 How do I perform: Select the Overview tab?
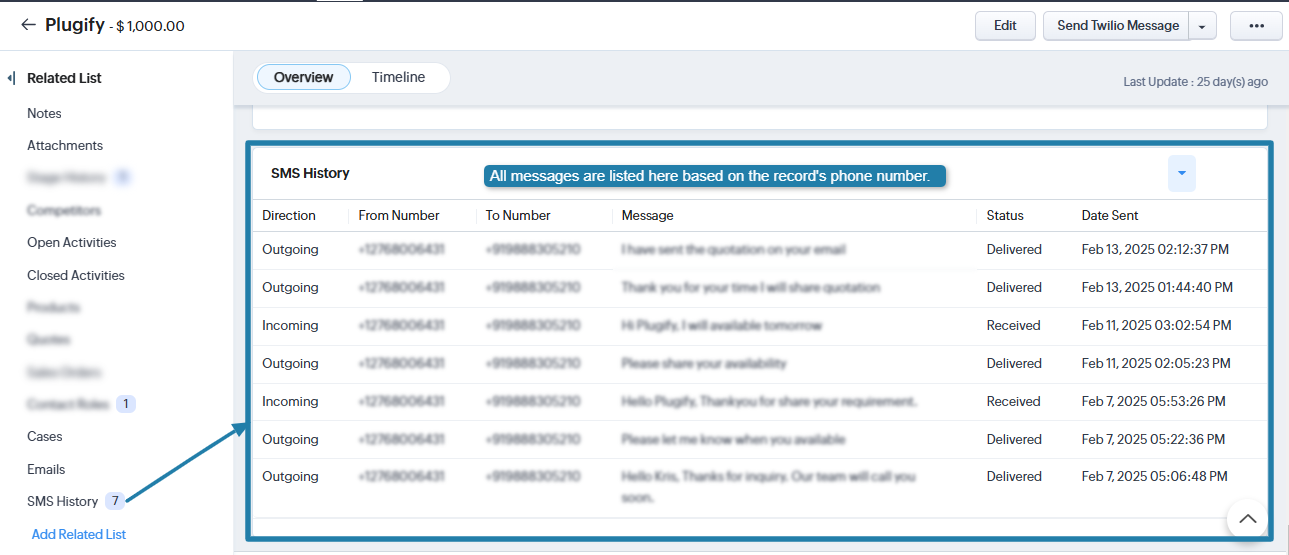tap(303, 77)
